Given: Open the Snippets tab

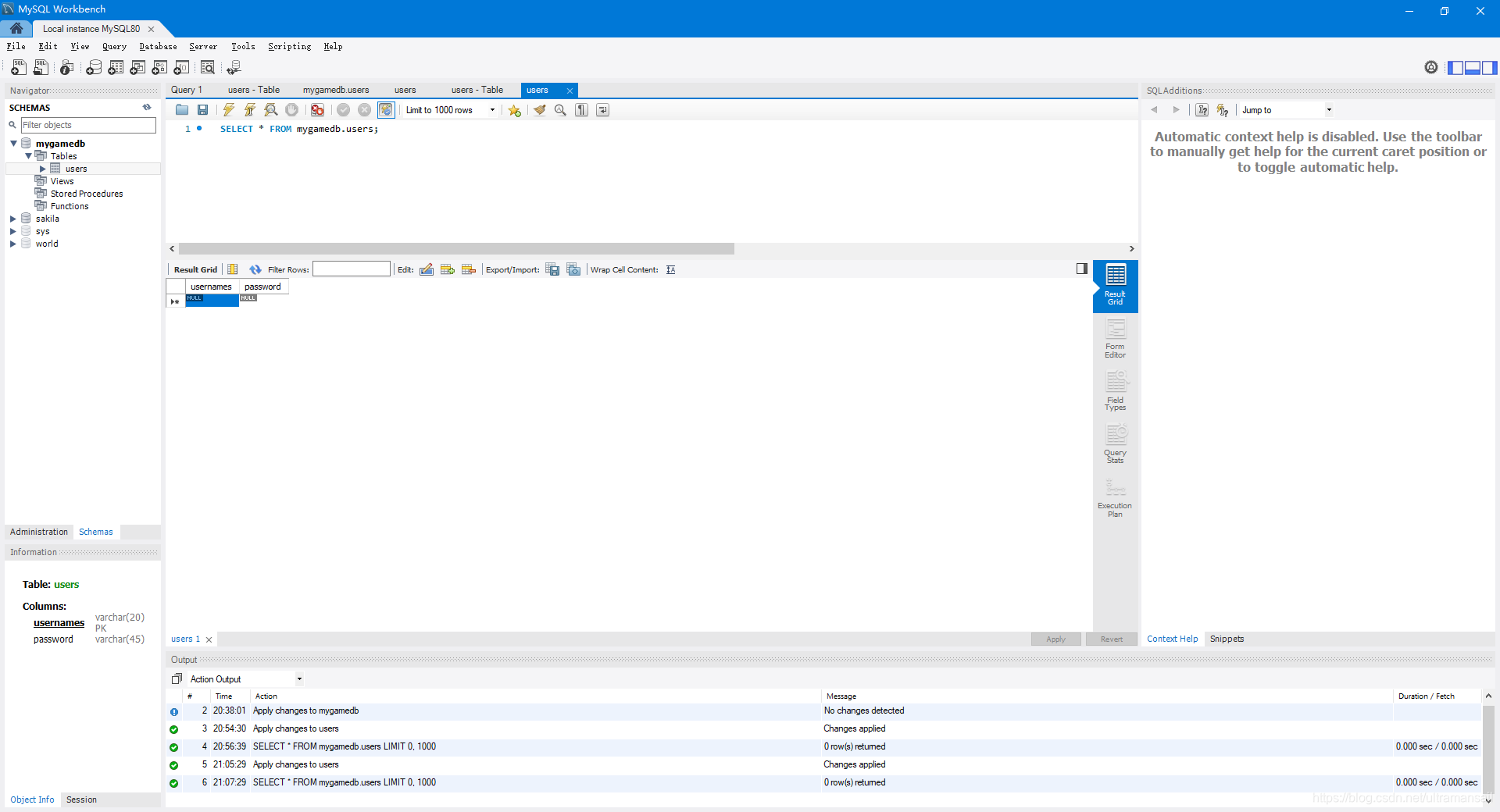Looking at the screenshot, I should point(1227,639).
